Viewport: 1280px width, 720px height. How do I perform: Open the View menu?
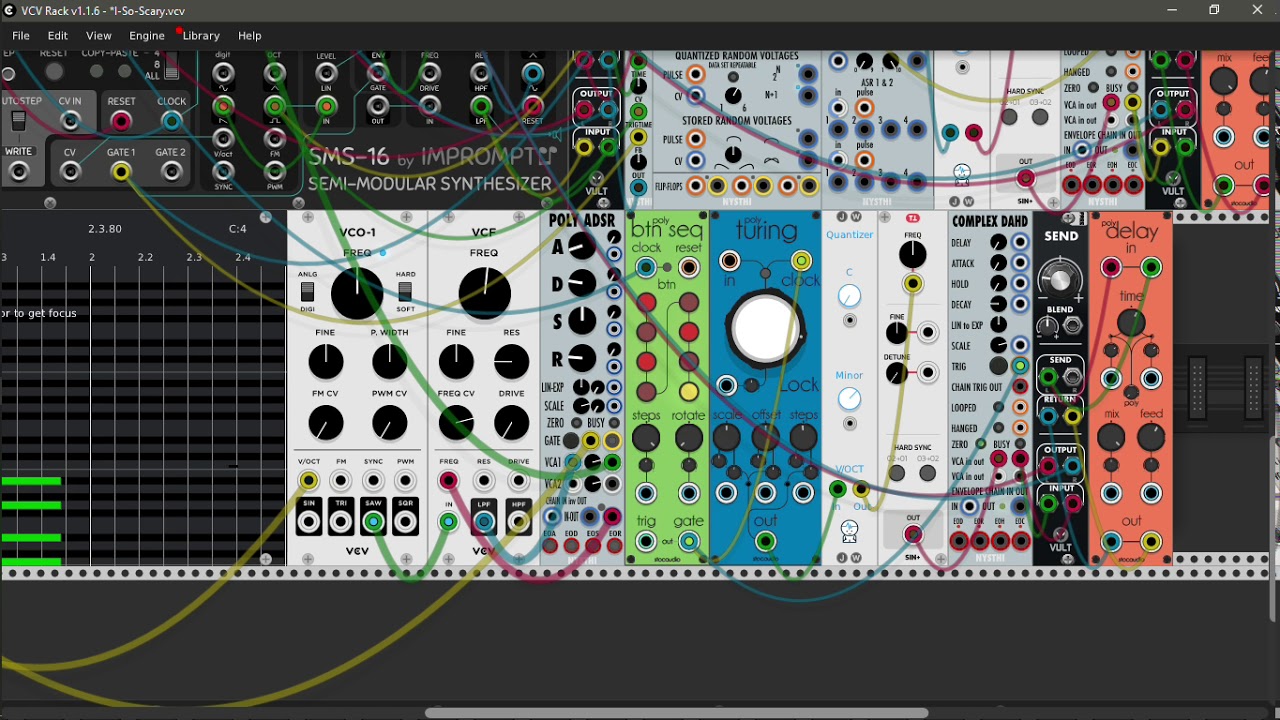point(99,36)
